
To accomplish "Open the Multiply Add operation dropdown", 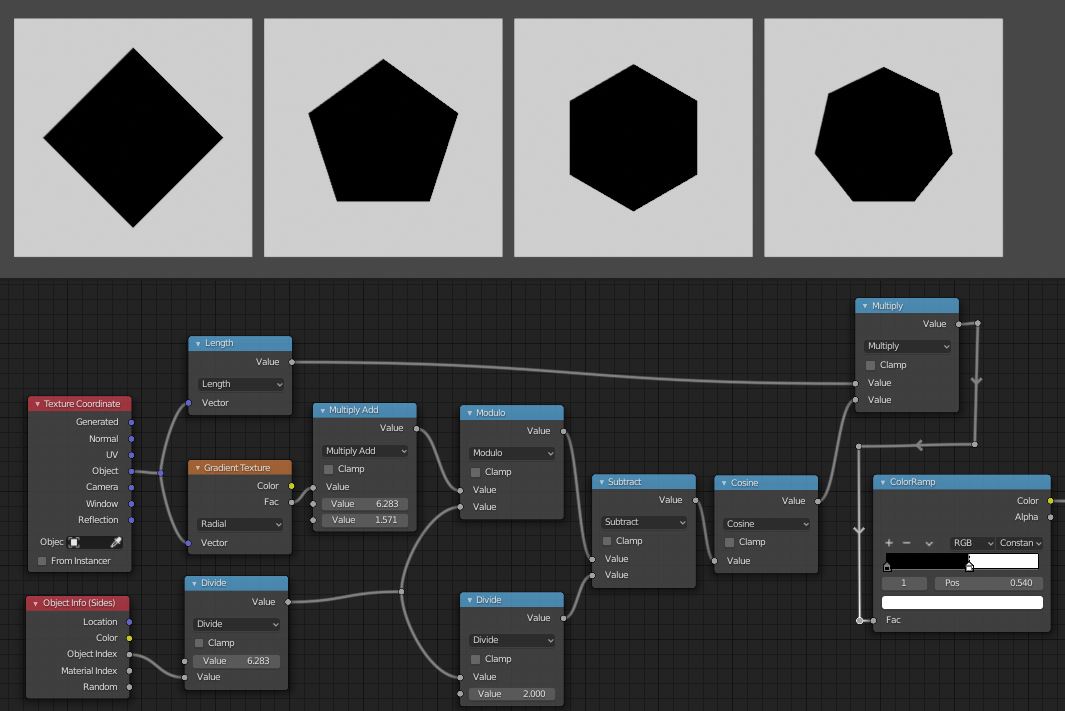I will point(363,450).
